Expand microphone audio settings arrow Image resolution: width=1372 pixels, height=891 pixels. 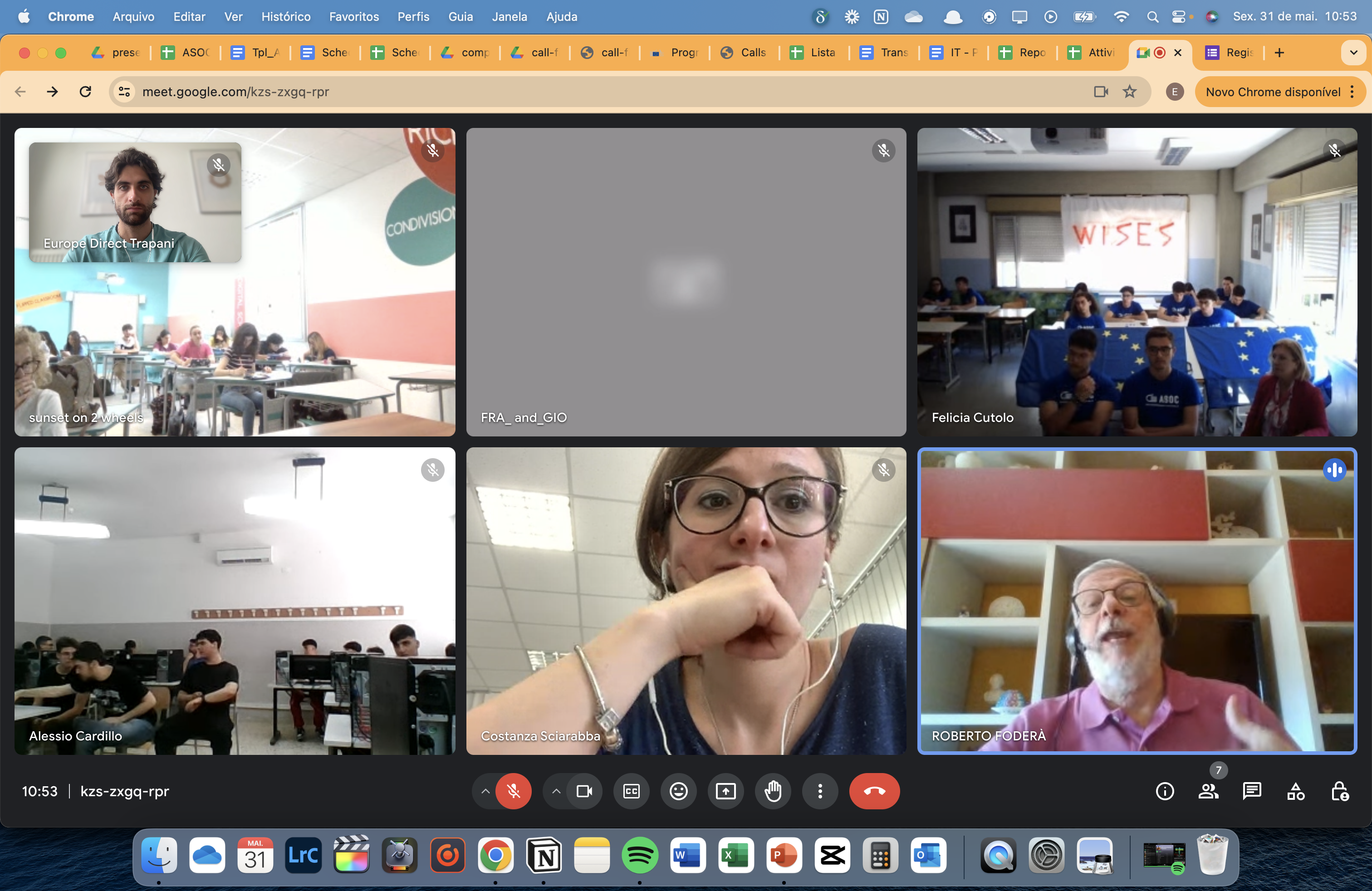(x=485, y=791)
